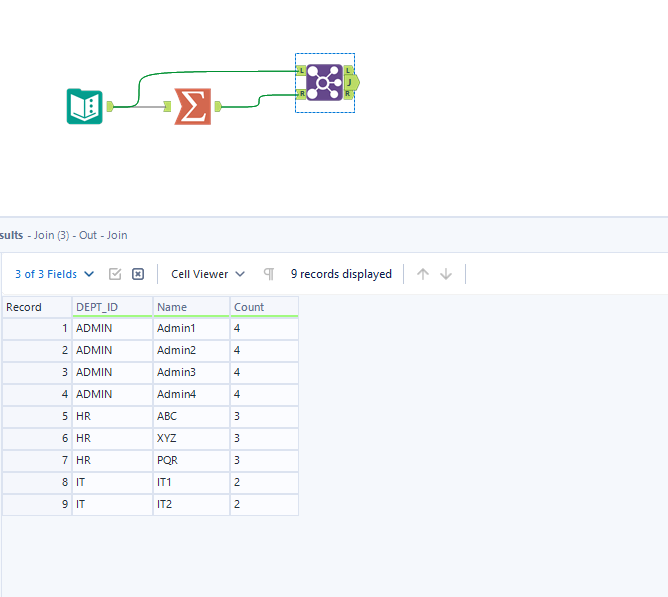The height and width of the screenshot is (597, 668).
Task: Click the up arrow to go to previous record
Action: pyautogui.click(x=423, y=274)
